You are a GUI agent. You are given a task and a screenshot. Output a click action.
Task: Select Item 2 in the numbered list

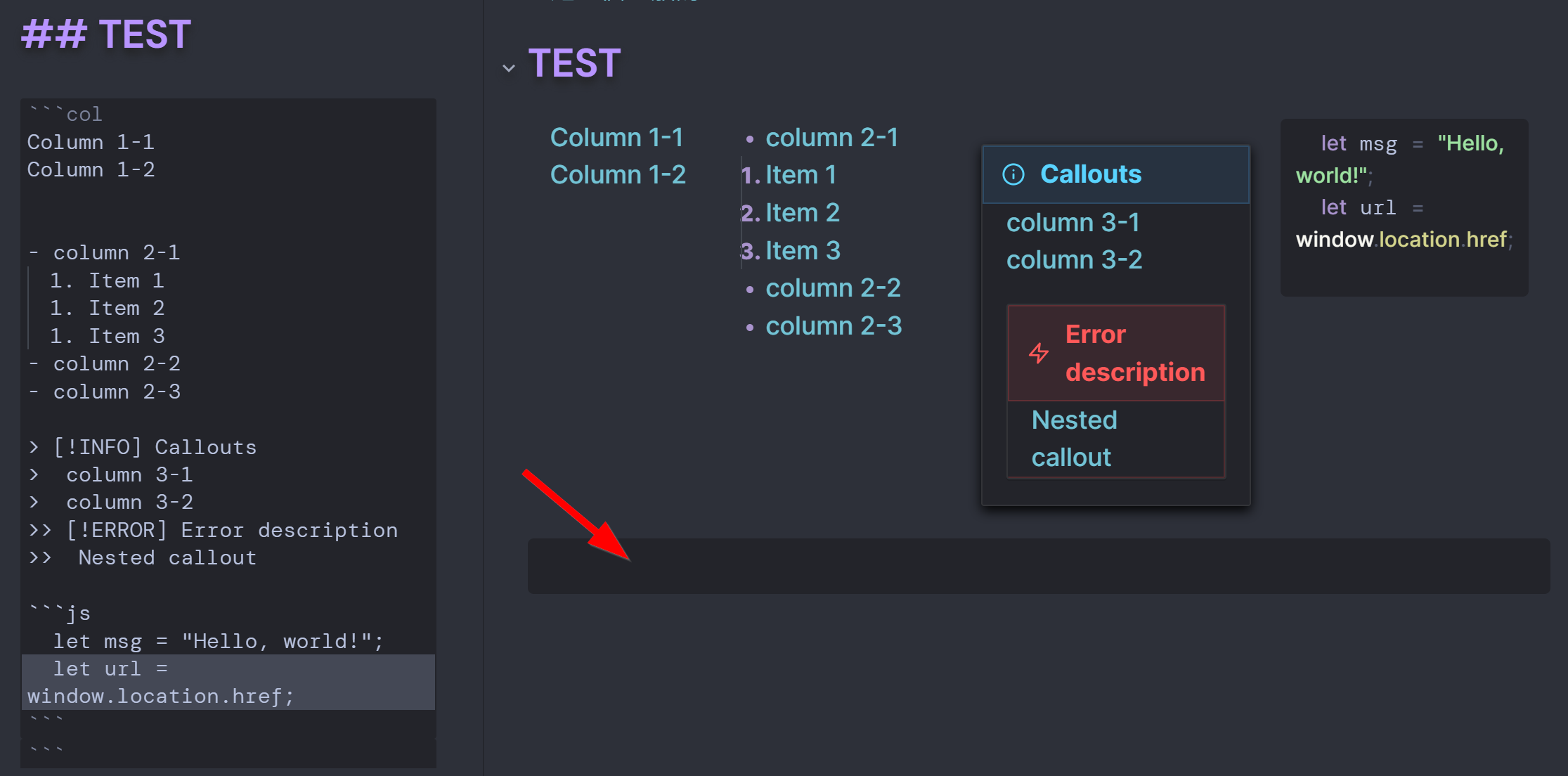click(x=803, y=212)
